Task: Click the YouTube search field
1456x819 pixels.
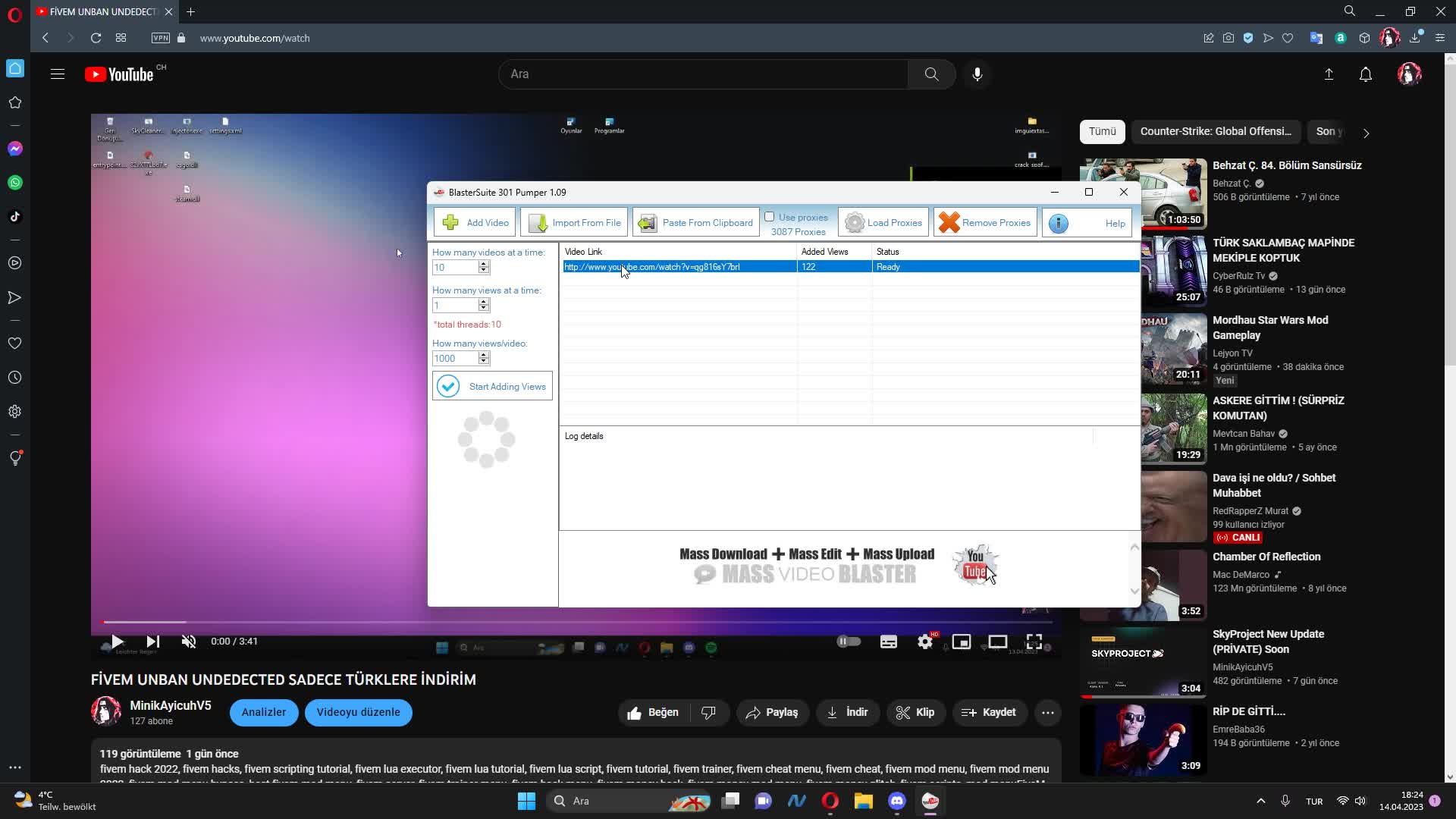Action: [x=703, y=74]
